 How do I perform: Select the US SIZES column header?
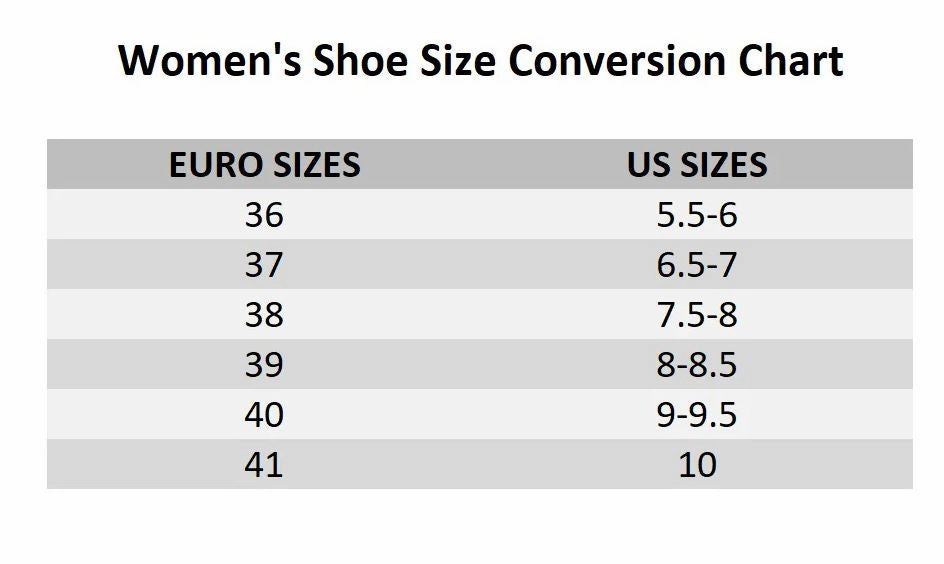[x=697, y=165]
